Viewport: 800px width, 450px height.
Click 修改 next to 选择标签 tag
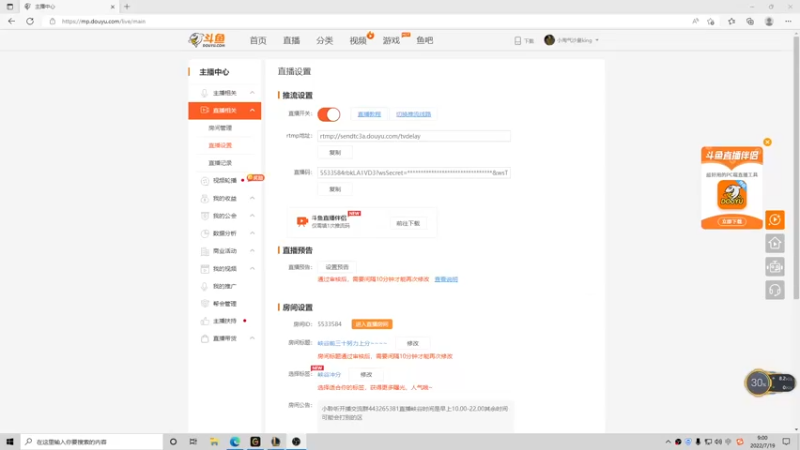(366, 374)
